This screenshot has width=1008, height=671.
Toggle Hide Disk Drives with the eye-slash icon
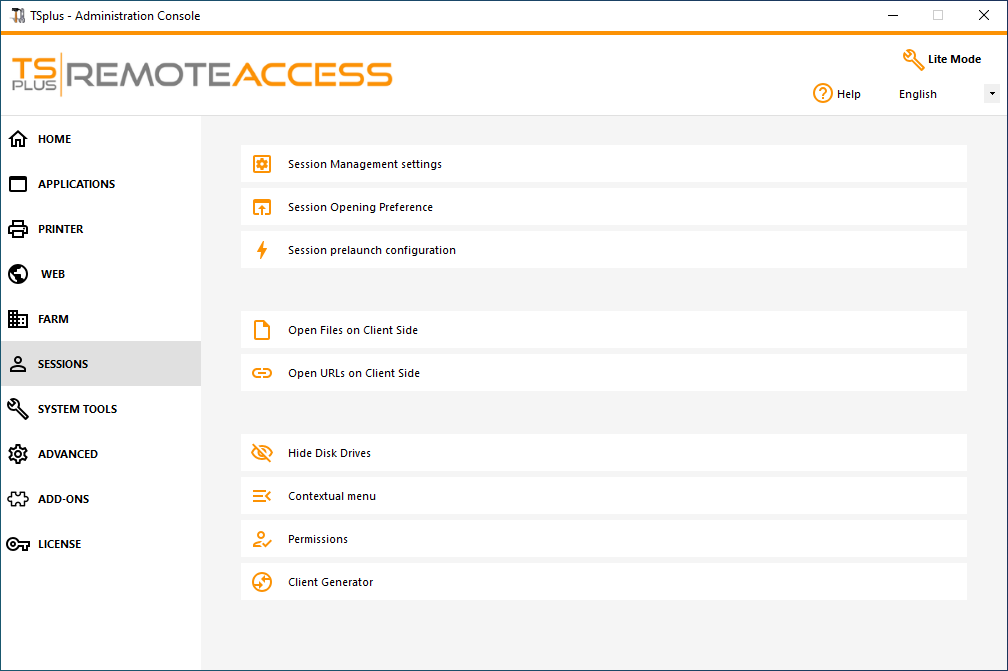tap(261, 452)
